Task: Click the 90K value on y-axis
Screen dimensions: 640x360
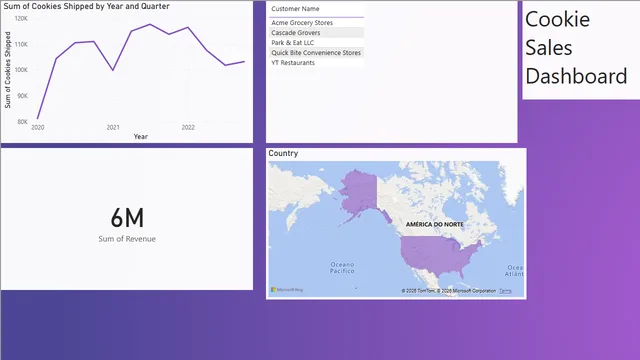Action: [x=22, y=96]
